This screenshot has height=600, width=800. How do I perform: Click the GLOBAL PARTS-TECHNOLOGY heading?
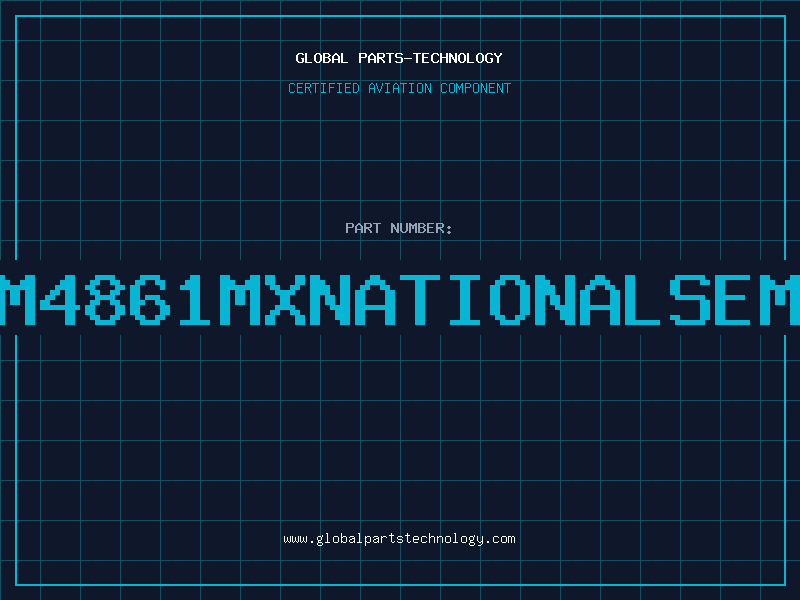tap(399, 58)
